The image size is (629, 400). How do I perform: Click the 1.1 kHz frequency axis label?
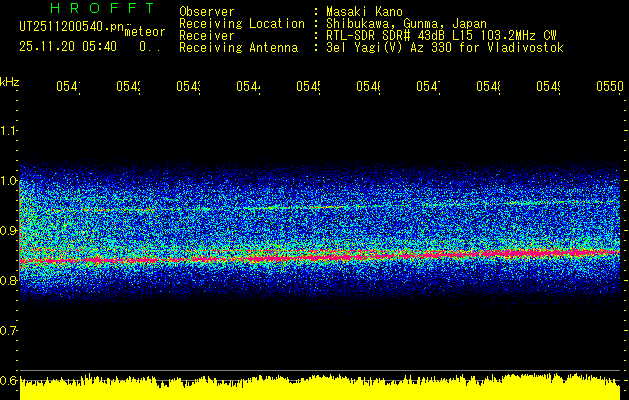8,131
